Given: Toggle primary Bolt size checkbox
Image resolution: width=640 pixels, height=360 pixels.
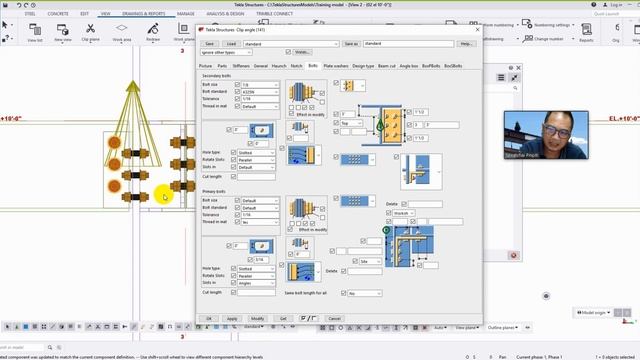Looking at the screenshot, I should [237, 200].
